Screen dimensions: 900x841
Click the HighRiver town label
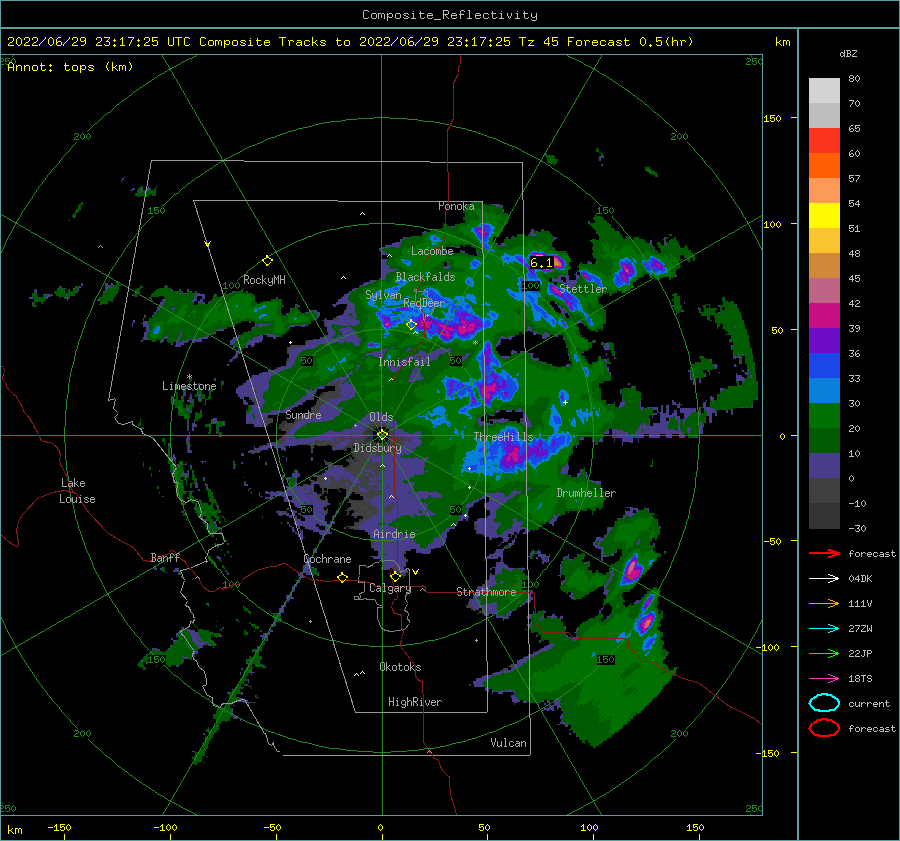click(414, 702)
